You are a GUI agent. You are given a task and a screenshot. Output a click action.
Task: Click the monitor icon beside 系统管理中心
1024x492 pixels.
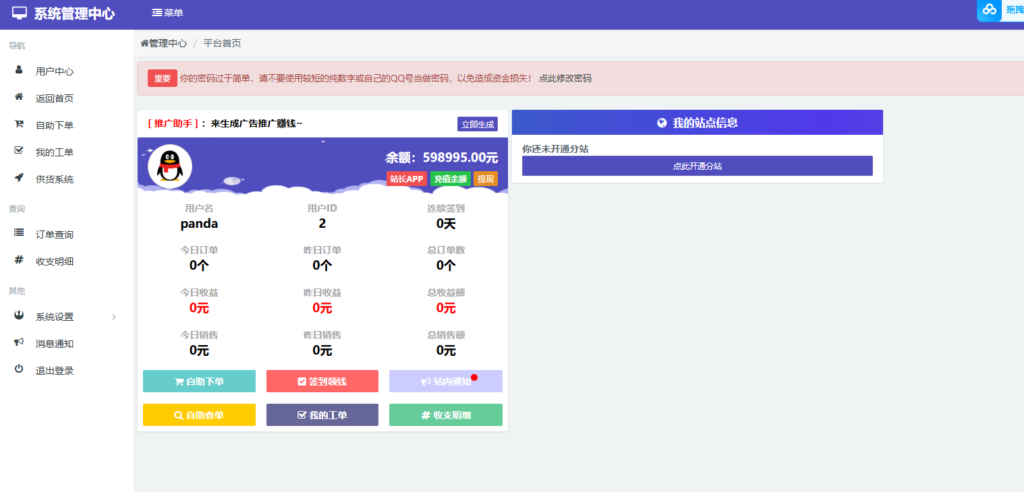(x=20, y=12)
